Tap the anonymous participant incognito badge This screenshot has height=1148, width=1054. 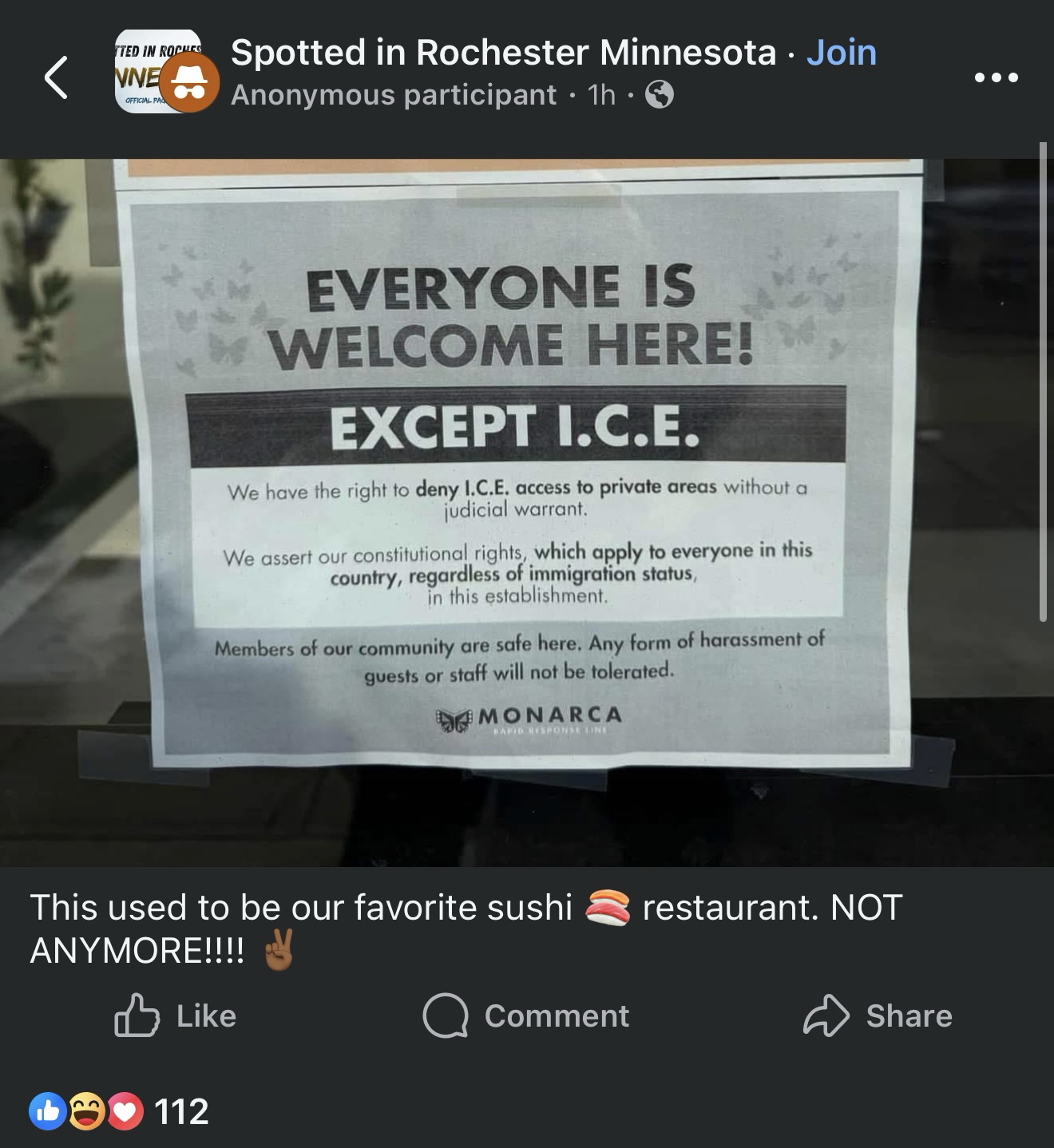coord(189,85)
